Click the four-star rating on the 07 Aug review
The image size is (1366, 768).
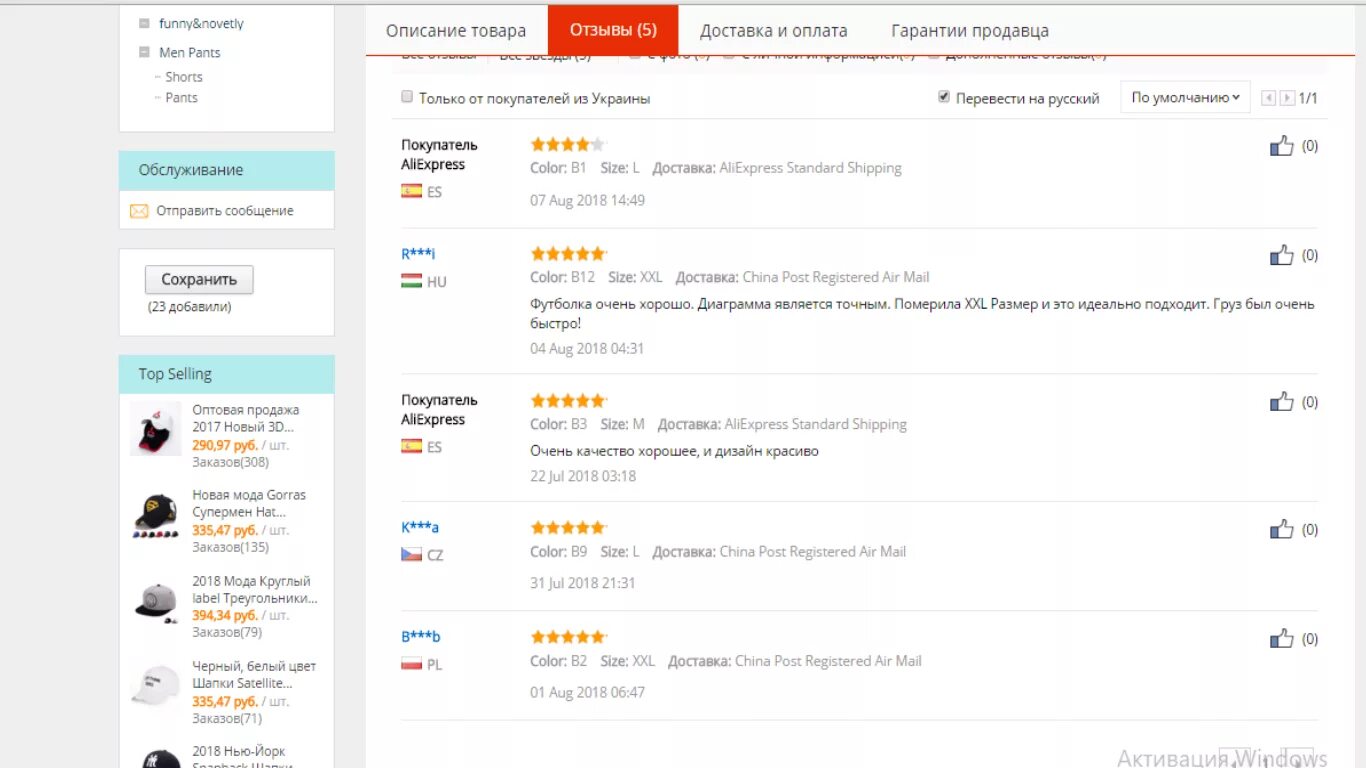click(568, 145)
